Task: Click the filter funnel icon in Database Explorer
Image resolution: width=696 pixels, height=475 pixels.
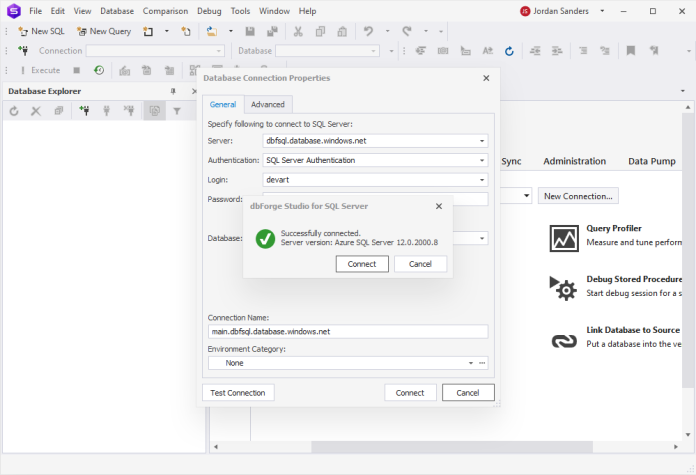Action: click(177, 111)
